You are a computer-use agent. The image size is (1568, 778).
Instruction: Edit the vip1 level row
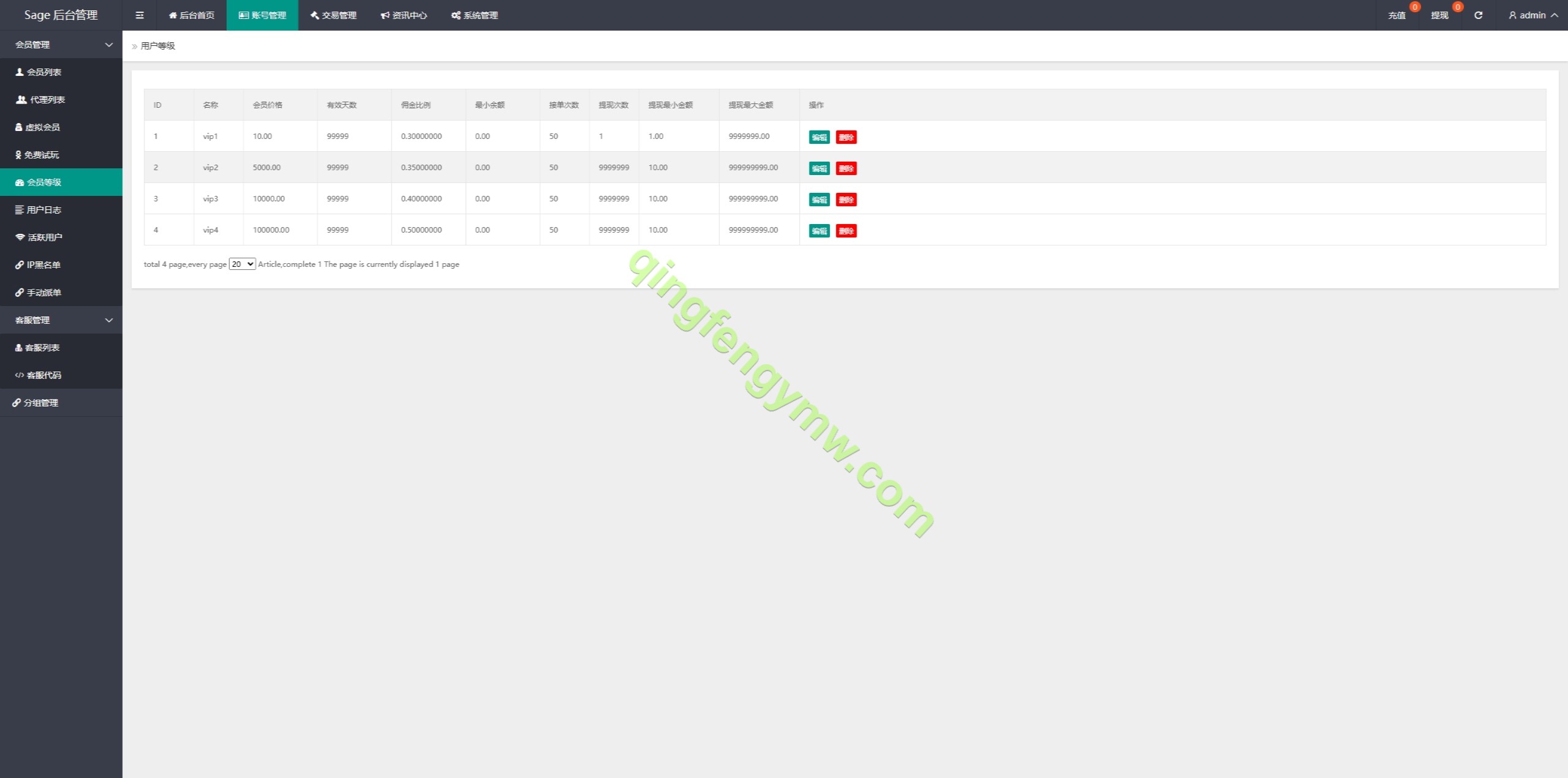pyautogui.click(x=819, y=137)
